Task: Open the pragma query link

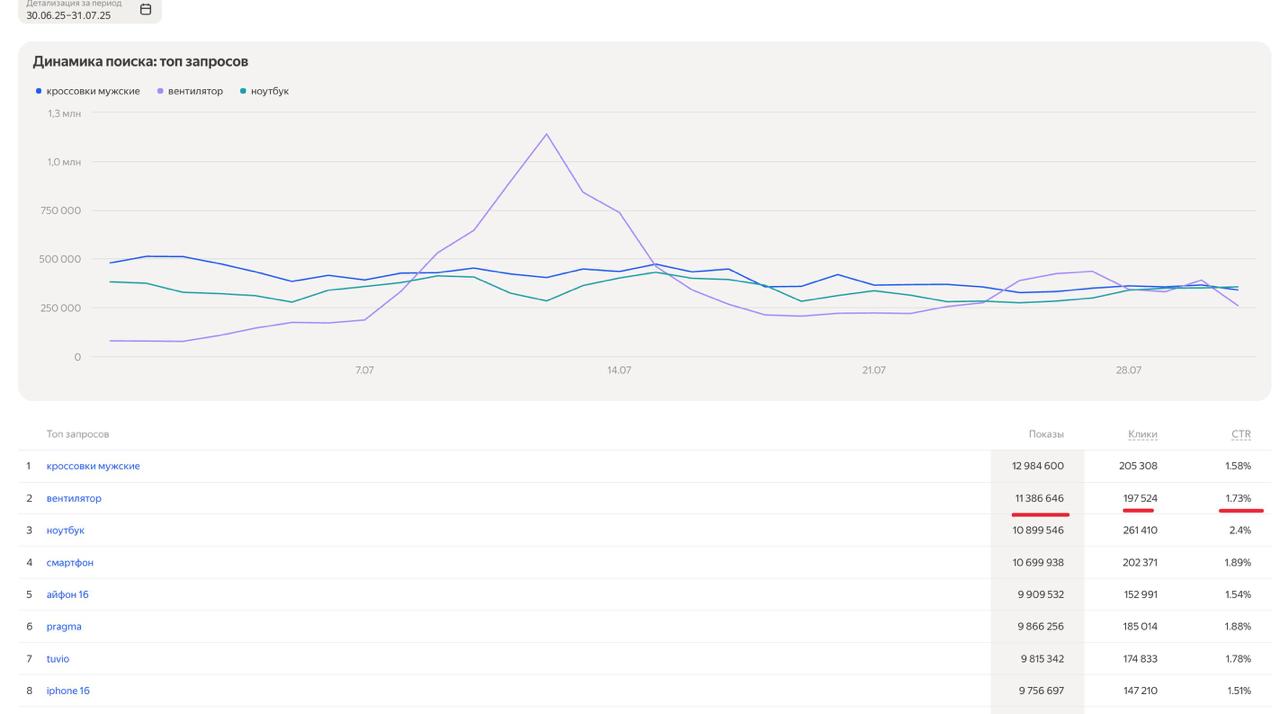Action: point(64,626)
